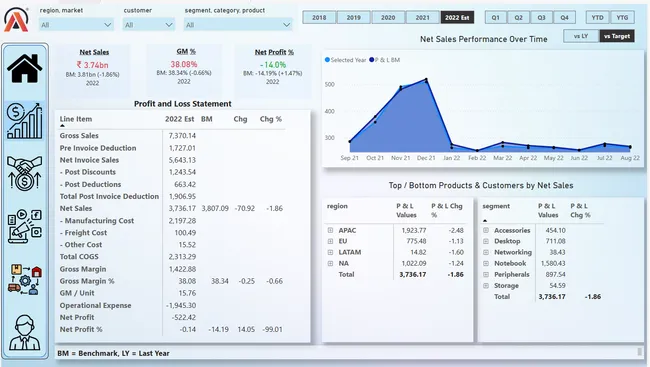Screen dimensions: 650x367
Task: Compare vs Target
Action: click(617, 36)
